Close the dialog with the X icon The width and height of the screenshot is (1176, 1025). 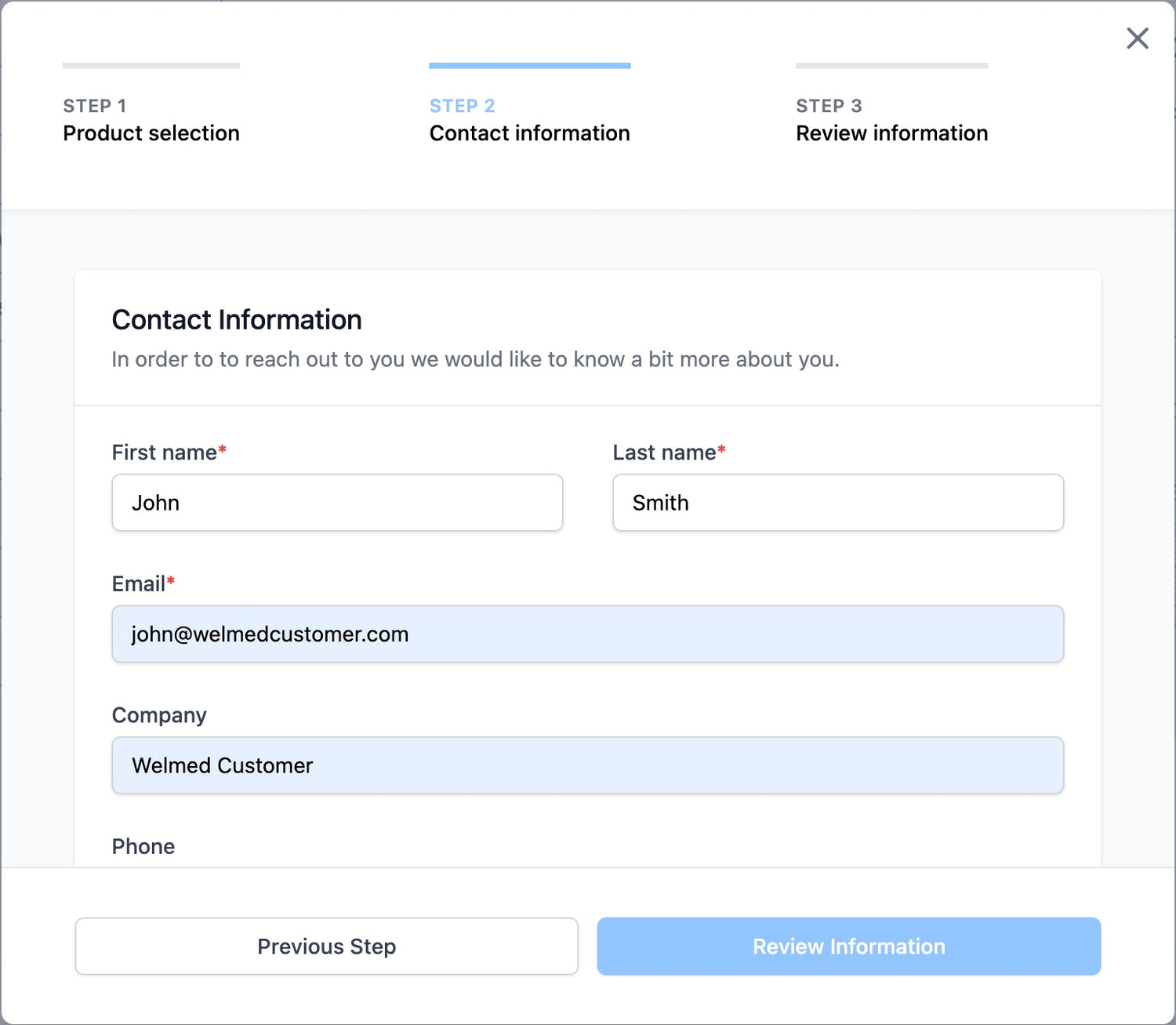click(x=1137, y=38)
